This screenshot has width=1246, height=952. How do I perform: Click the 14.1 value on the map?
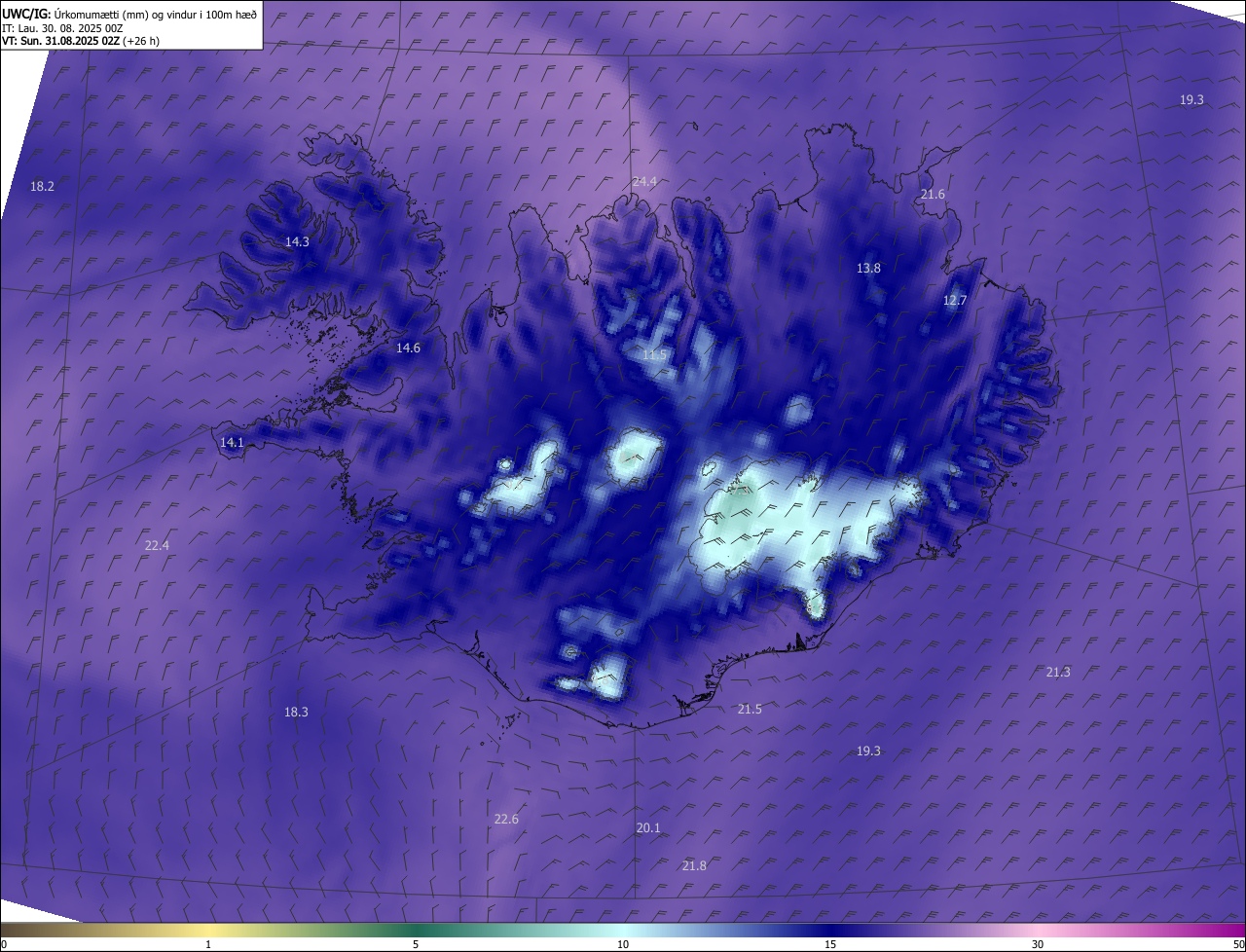[232, 442]
